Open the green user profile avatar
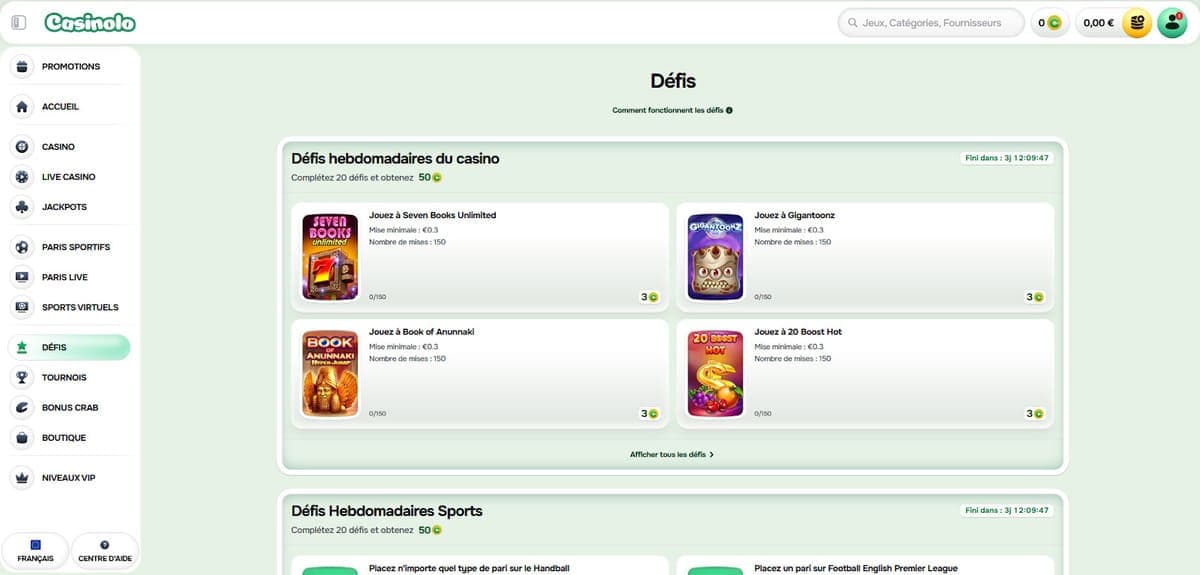 (x=1172, y=22)
